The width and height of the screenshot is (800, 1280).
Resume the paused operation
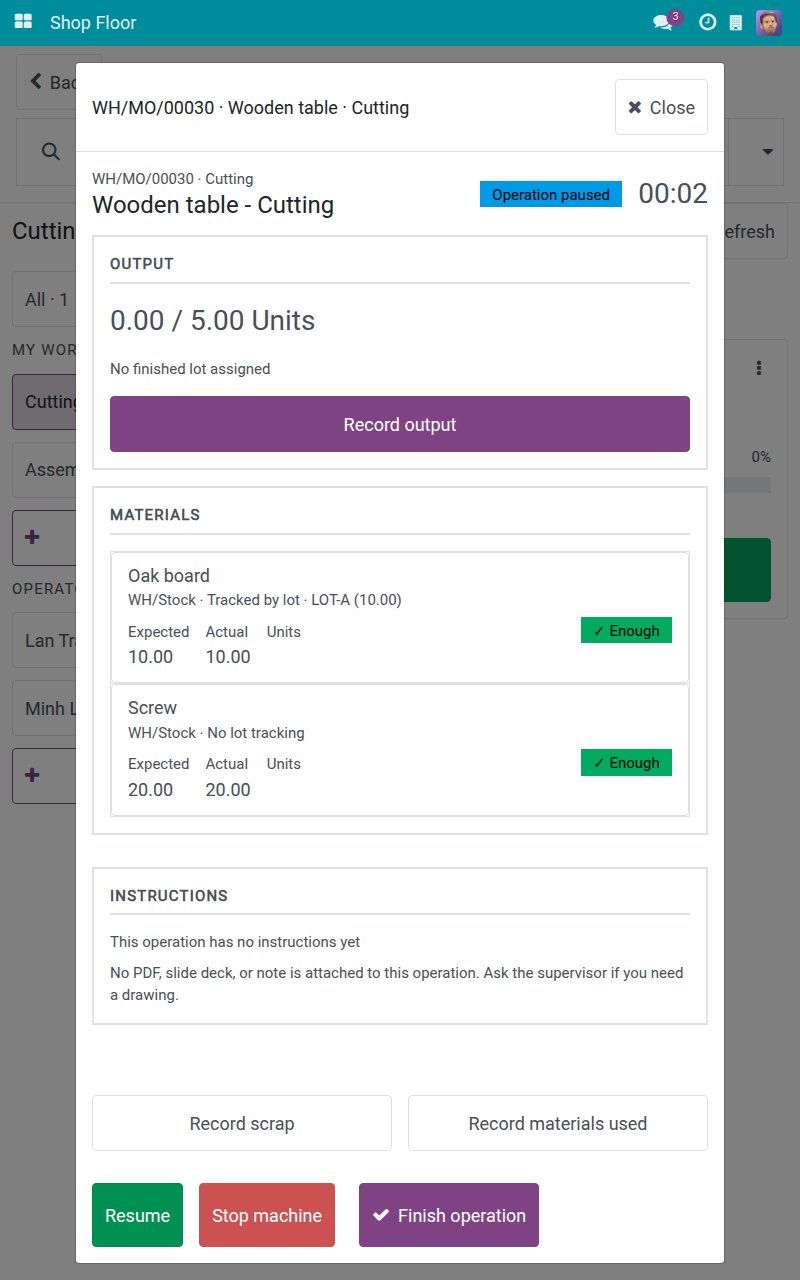(137, 1215)
